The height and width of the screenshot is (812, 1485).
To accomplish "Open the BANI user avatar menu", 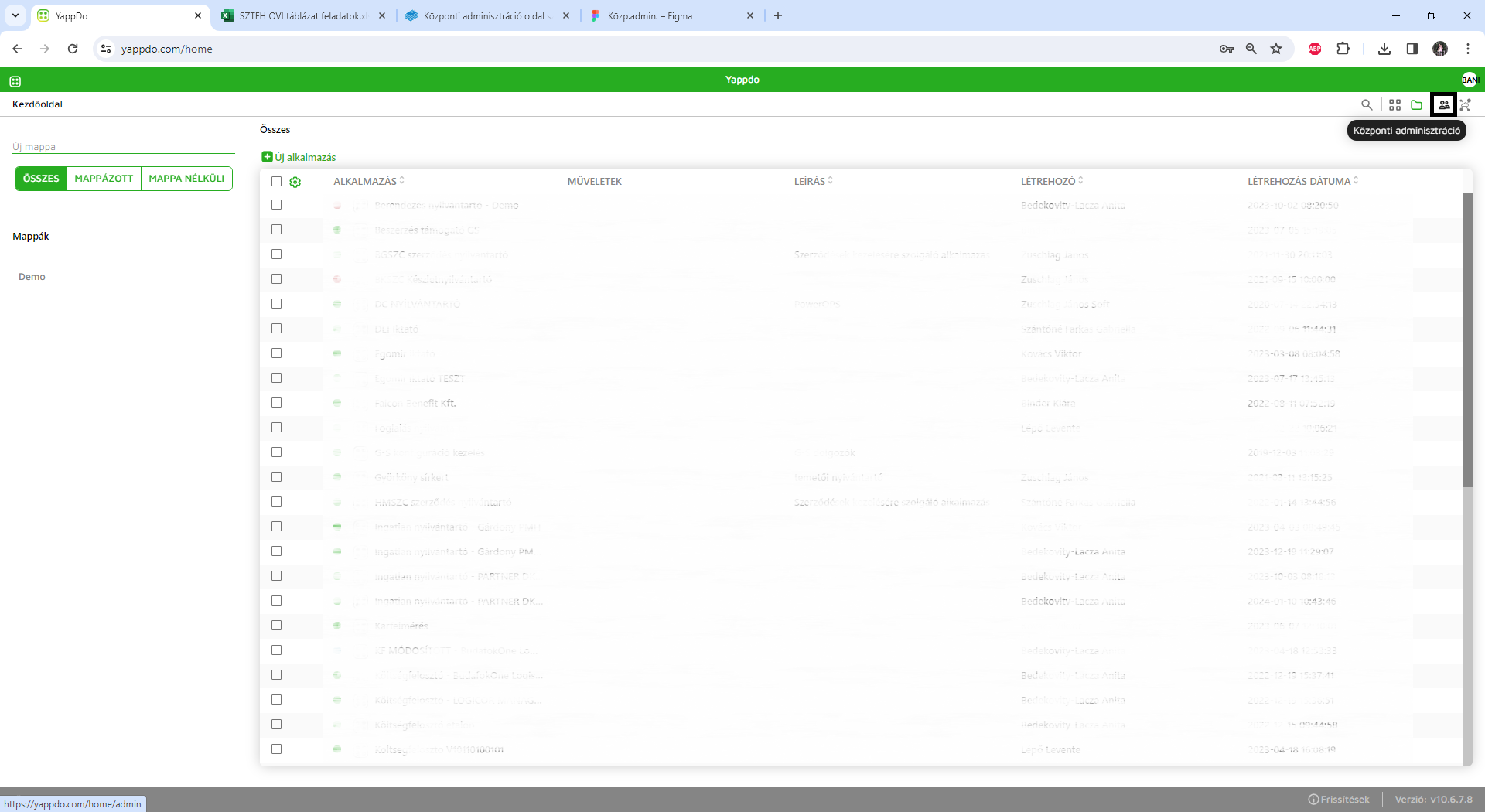I will [1470, 80].
